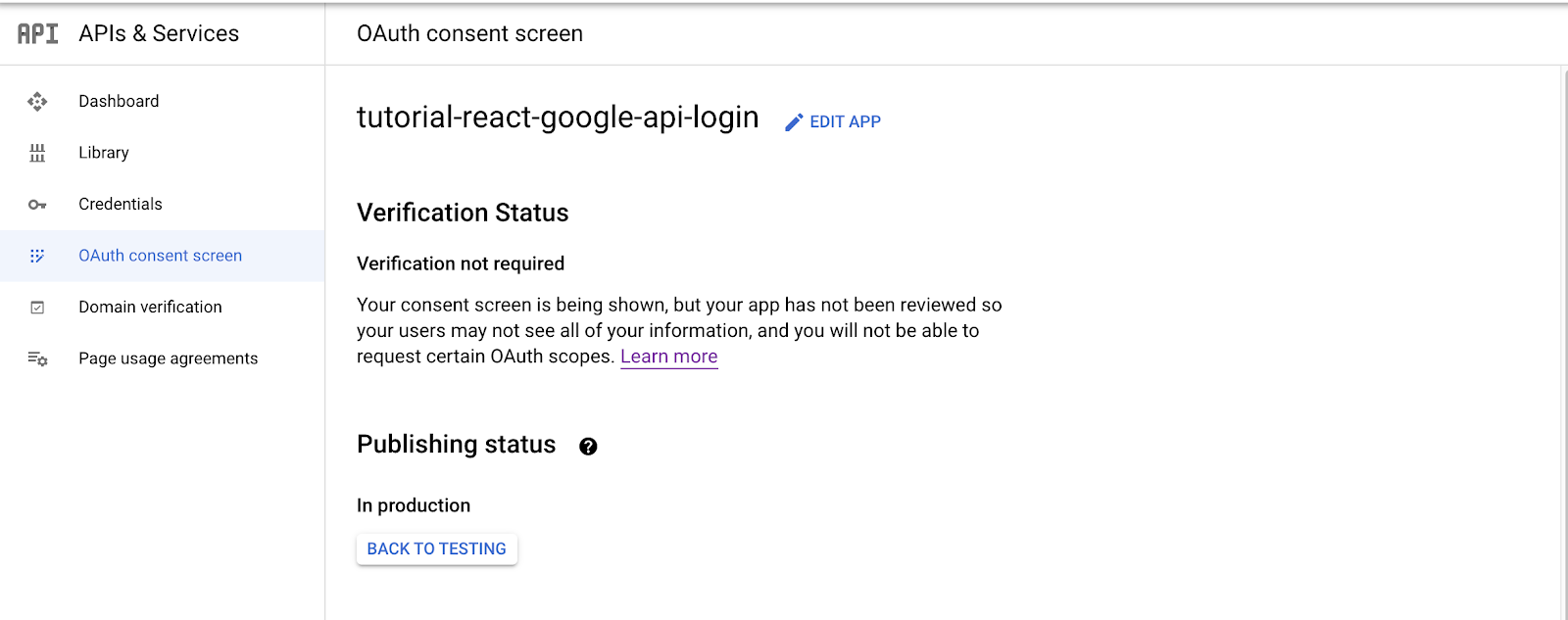Click the Domain verification checkbox icon
The width and height of the screenshot is (1568, 620).
pyautogui.click(x=37, y=308)
